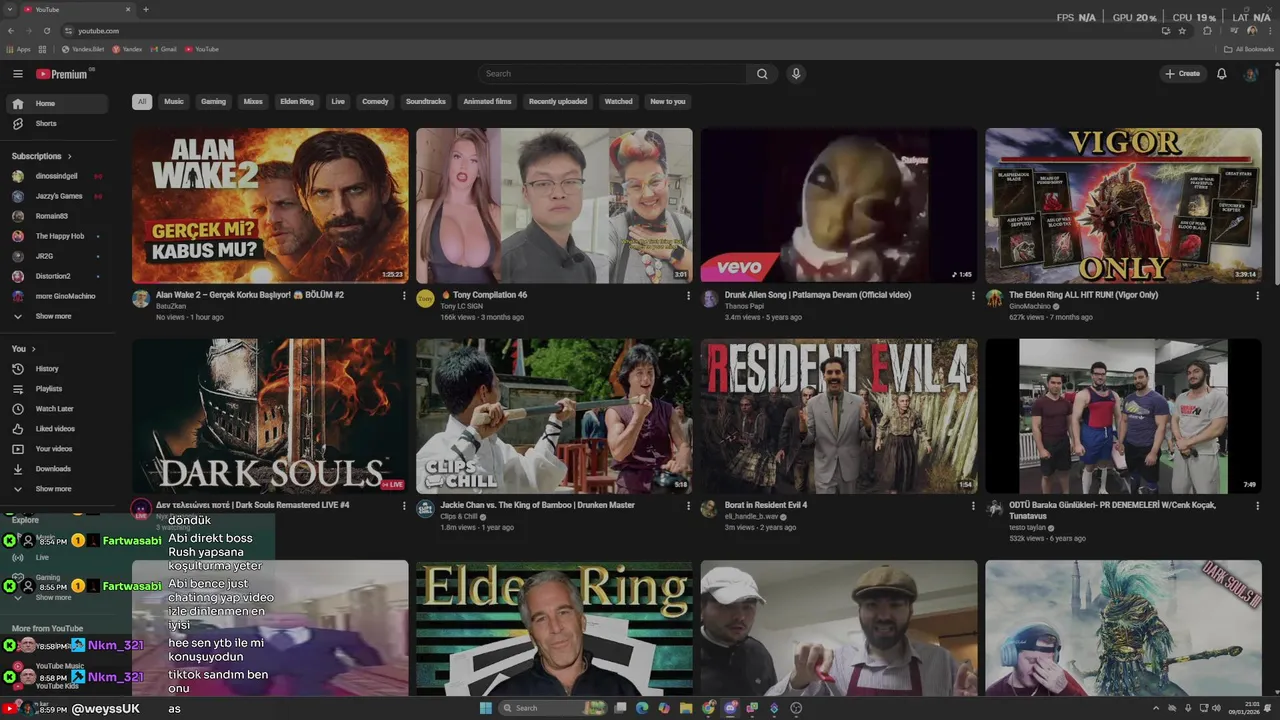Open Playlists in the sidebar
This screenshot has height=720, width=1280.
[57, 389]
